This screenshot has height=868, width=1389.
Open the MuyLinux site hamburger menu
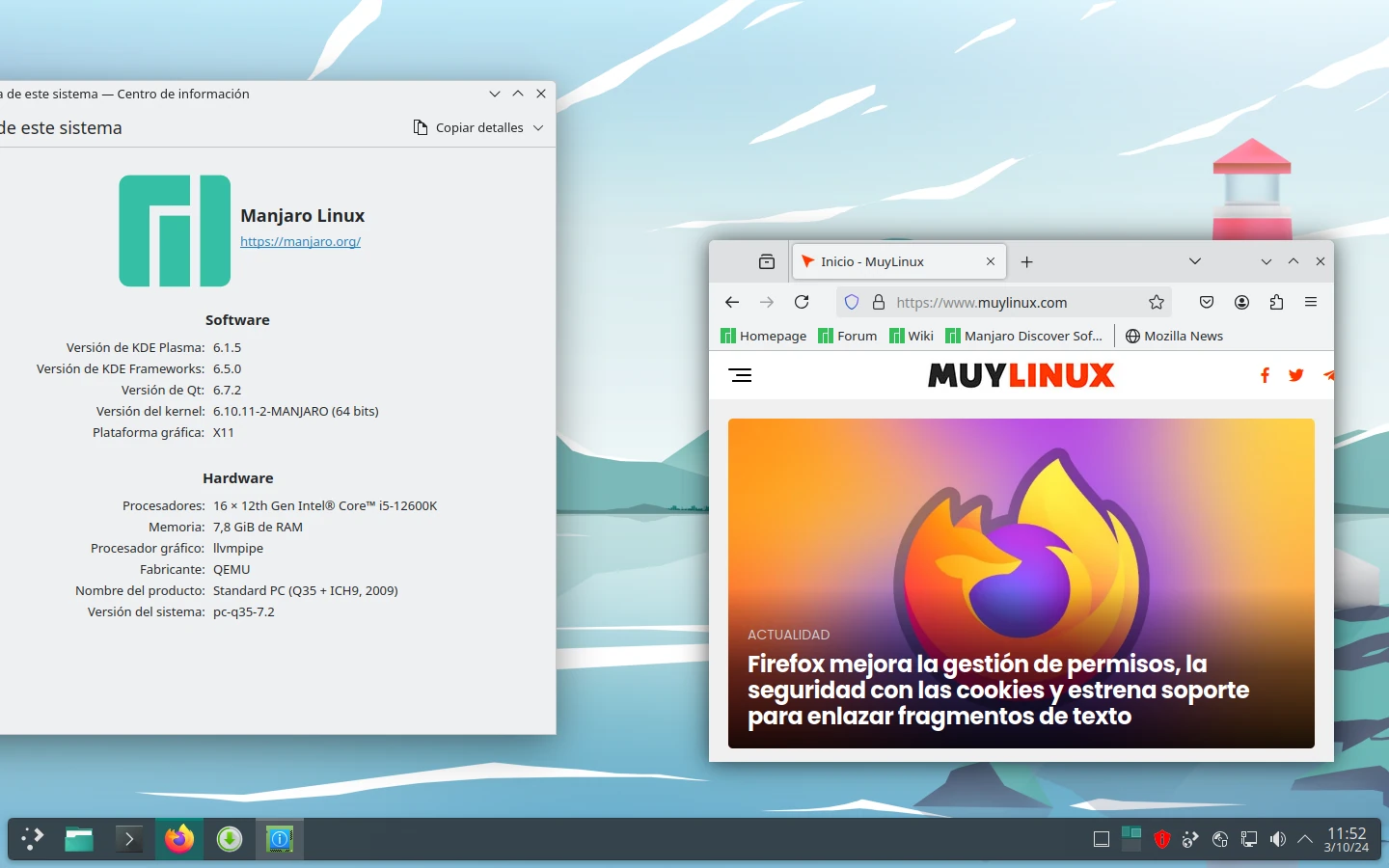coord(741,375)
